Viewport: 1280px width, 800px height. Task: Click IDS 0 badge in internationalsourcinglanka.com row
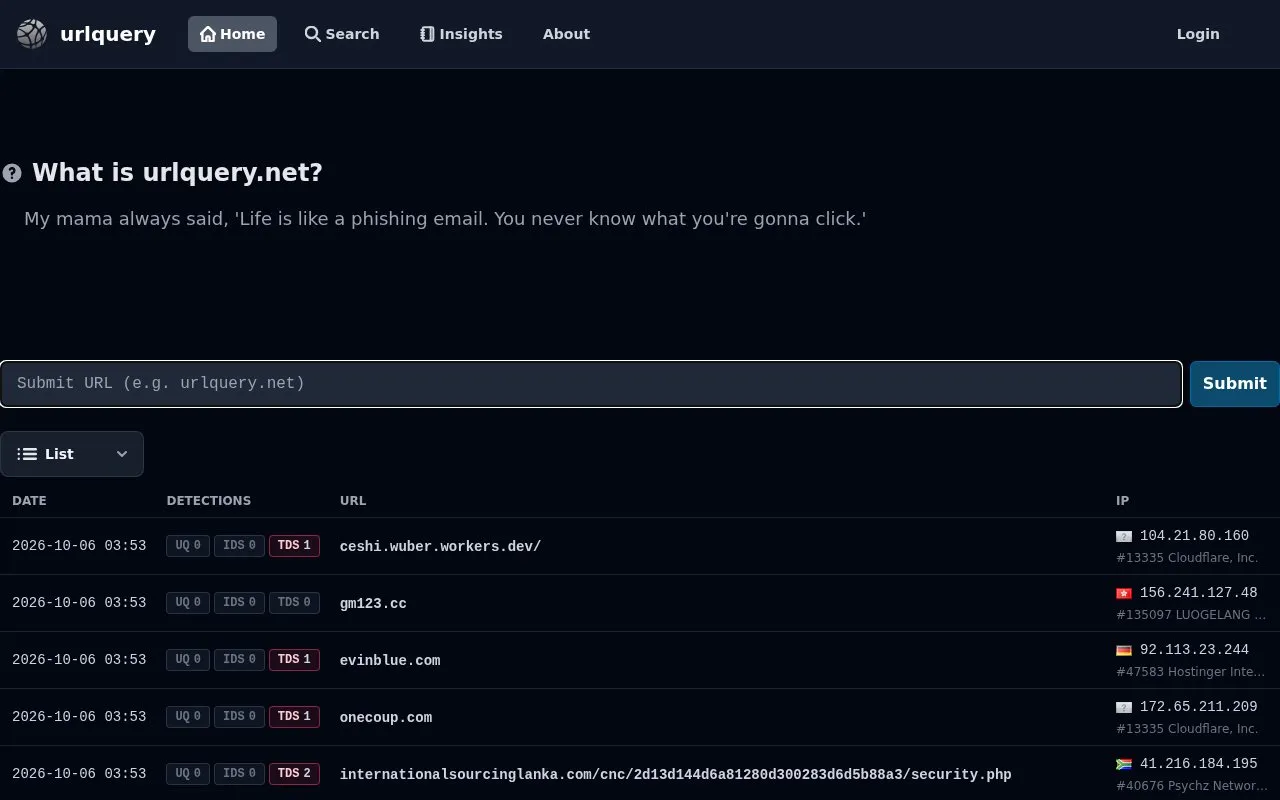[x=239, y=774]
